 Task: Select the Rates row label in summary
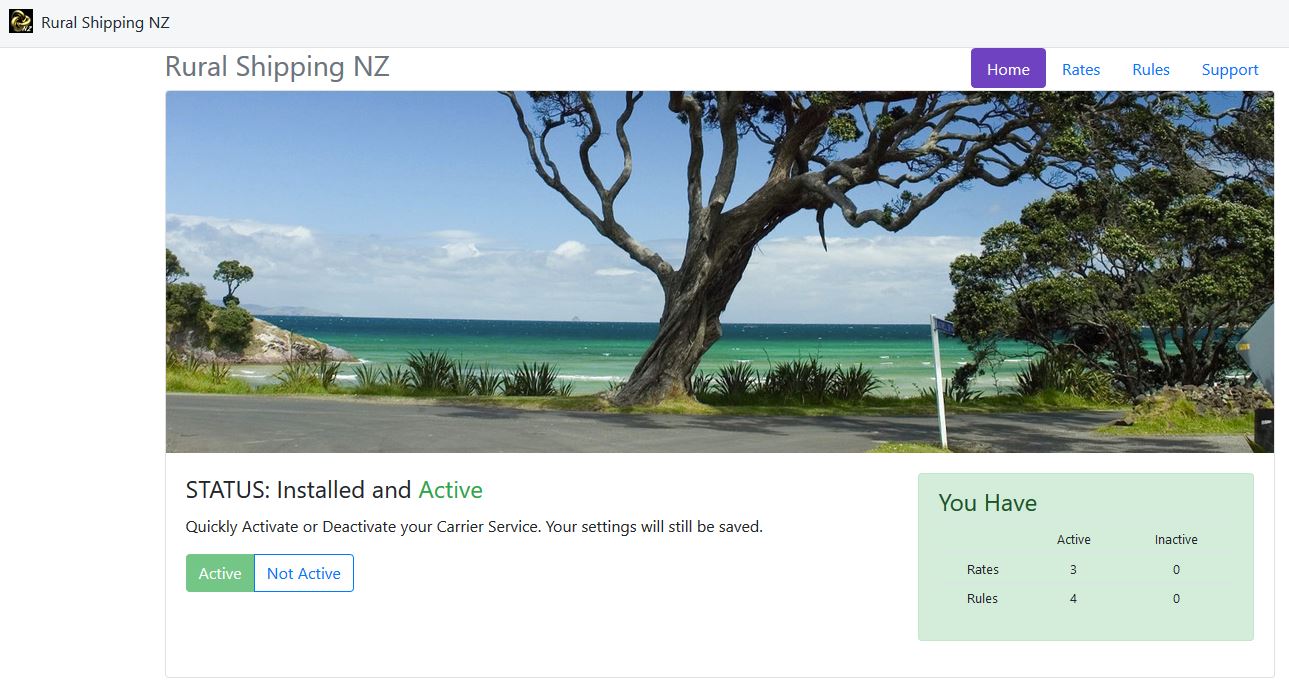(982, 570)
